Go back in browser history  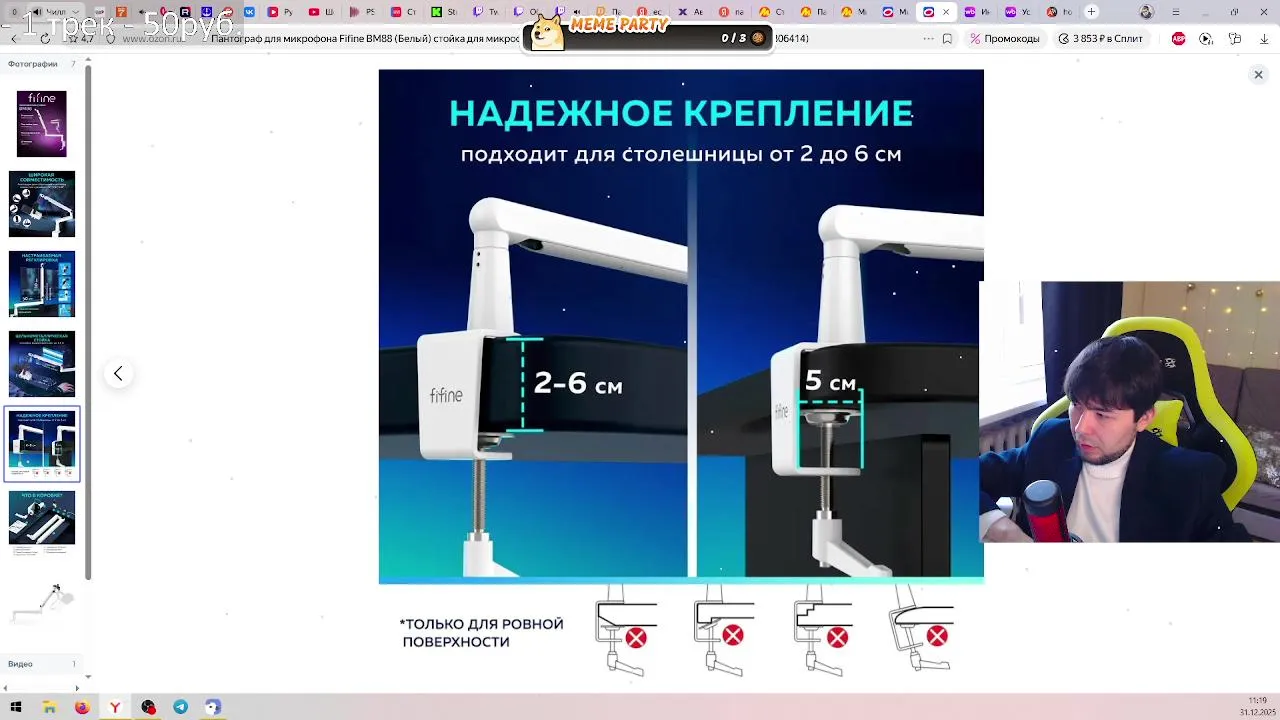14,38
